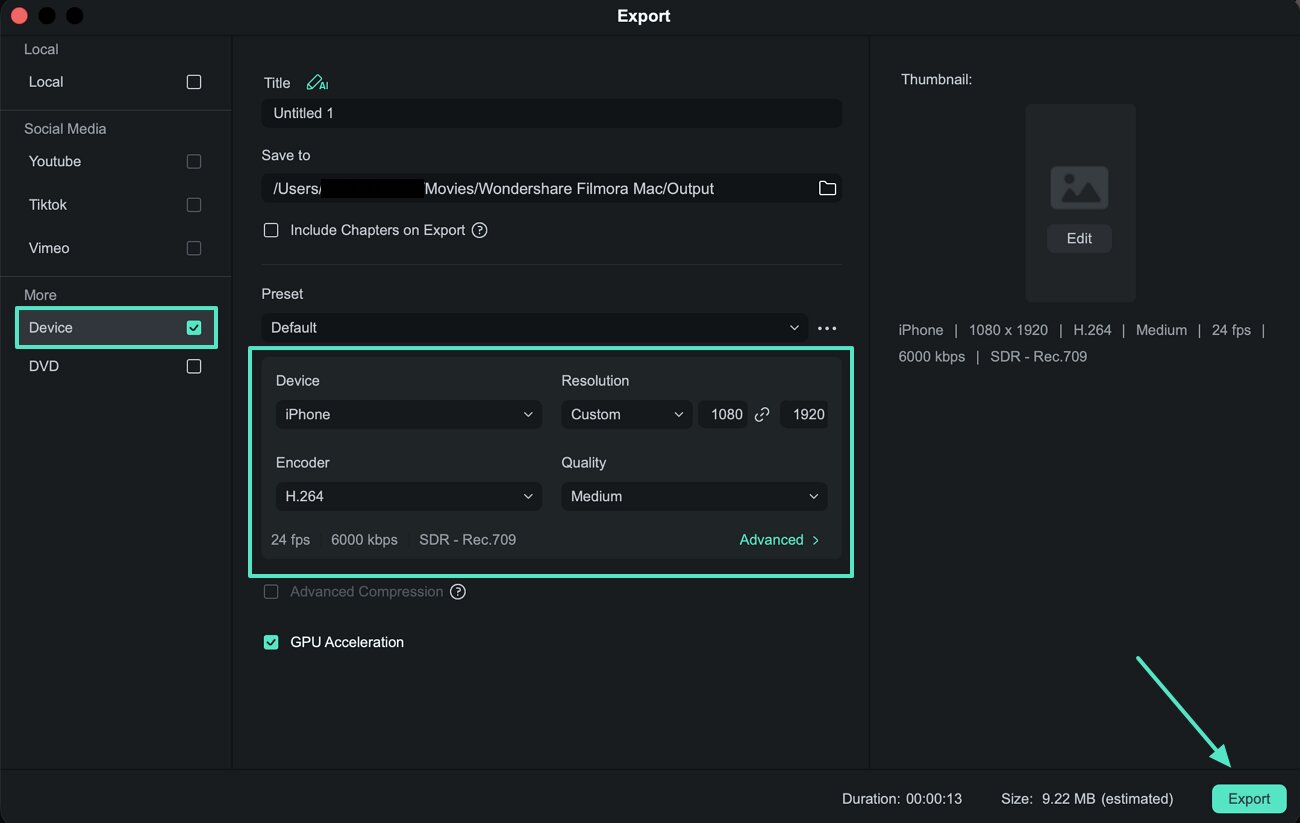Click the thumbnail image placeholder icon
The image size is (1300, 823).
coord(1079,188)
